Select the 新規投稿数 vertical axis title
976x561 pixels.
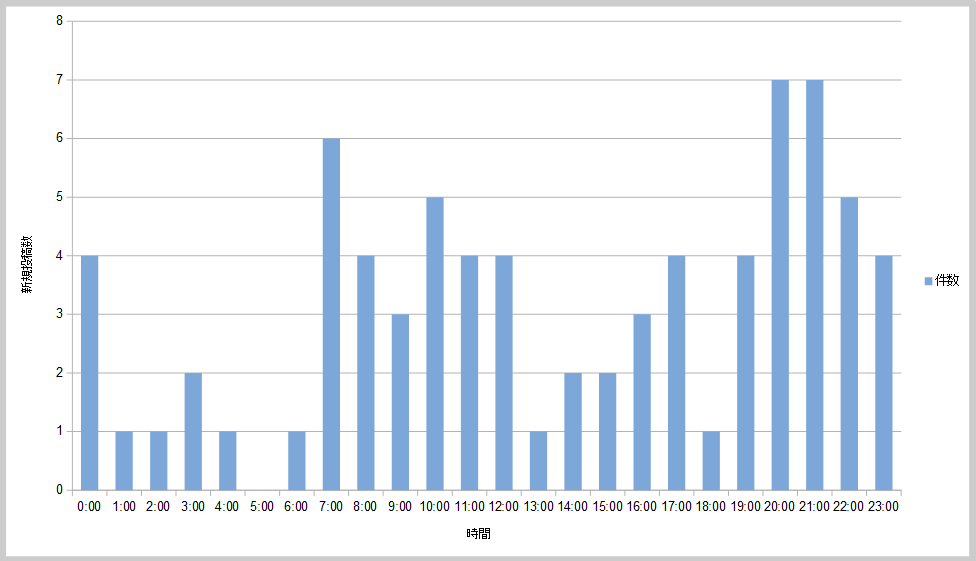point(29,265)
